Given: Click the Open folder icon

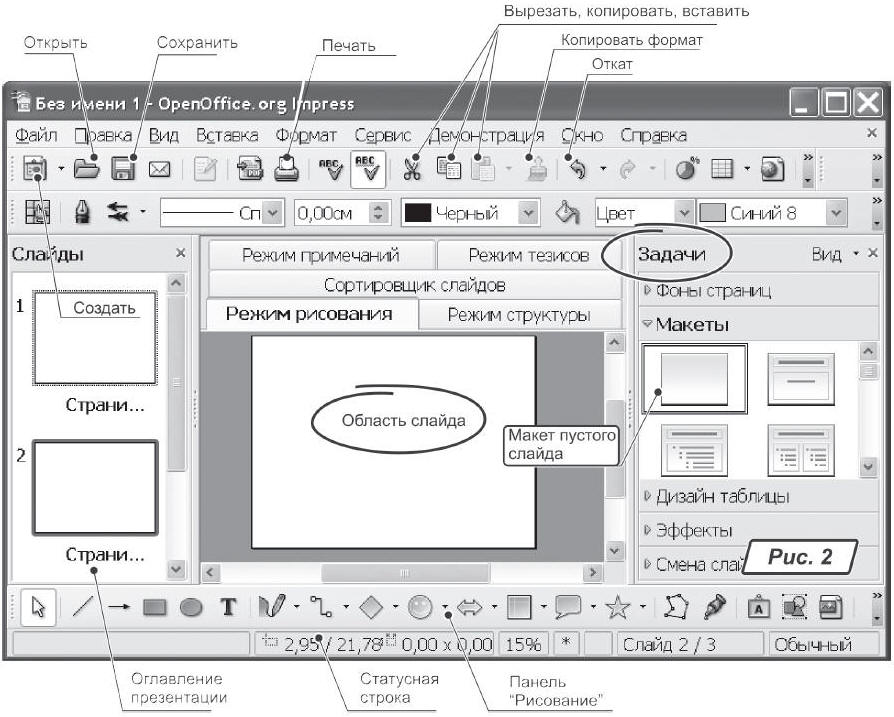Looking at the screenshot, I should (88, 169).
